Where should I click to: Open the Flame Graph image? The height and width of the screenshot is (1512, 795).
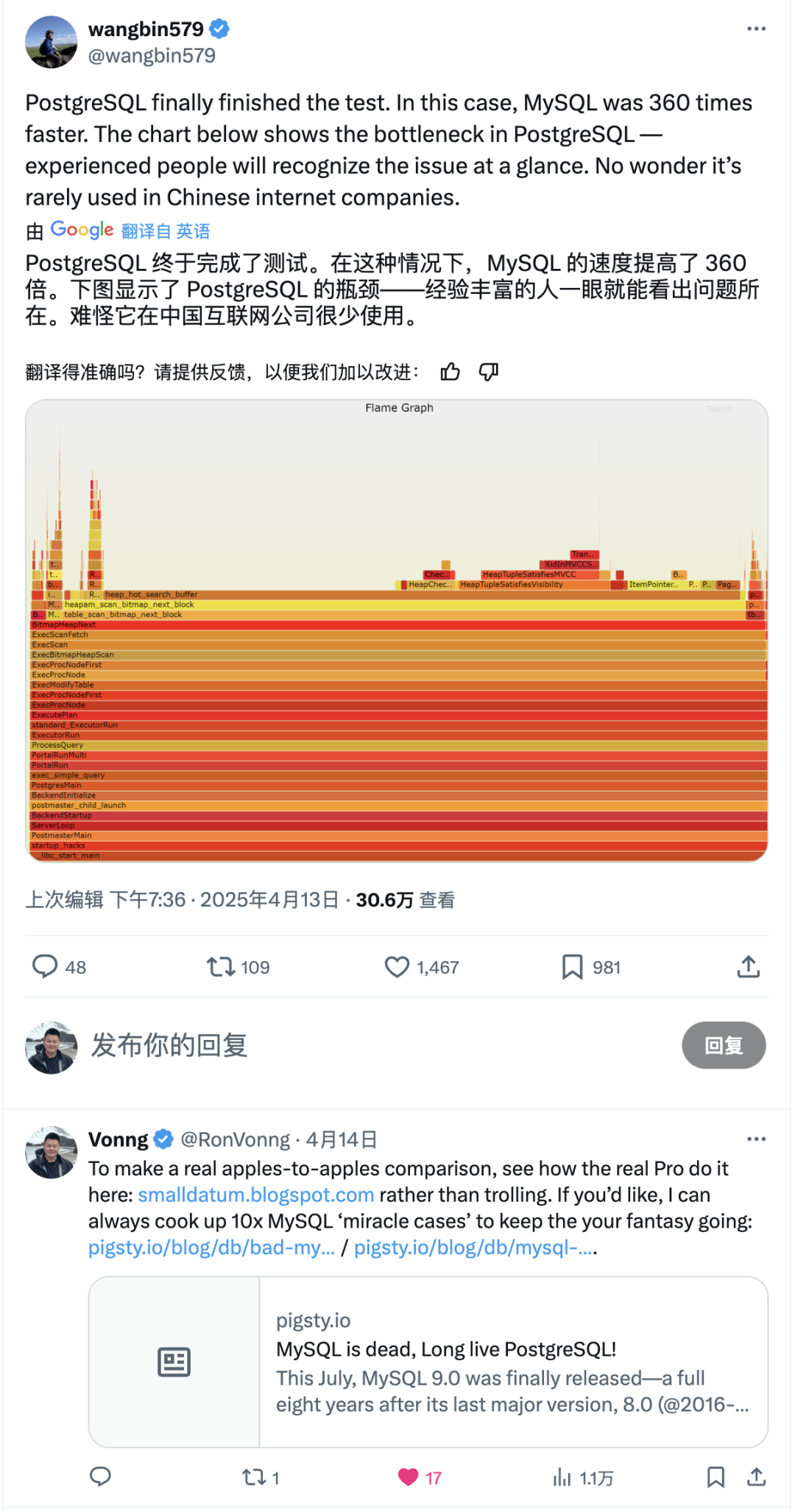(397, 630)
